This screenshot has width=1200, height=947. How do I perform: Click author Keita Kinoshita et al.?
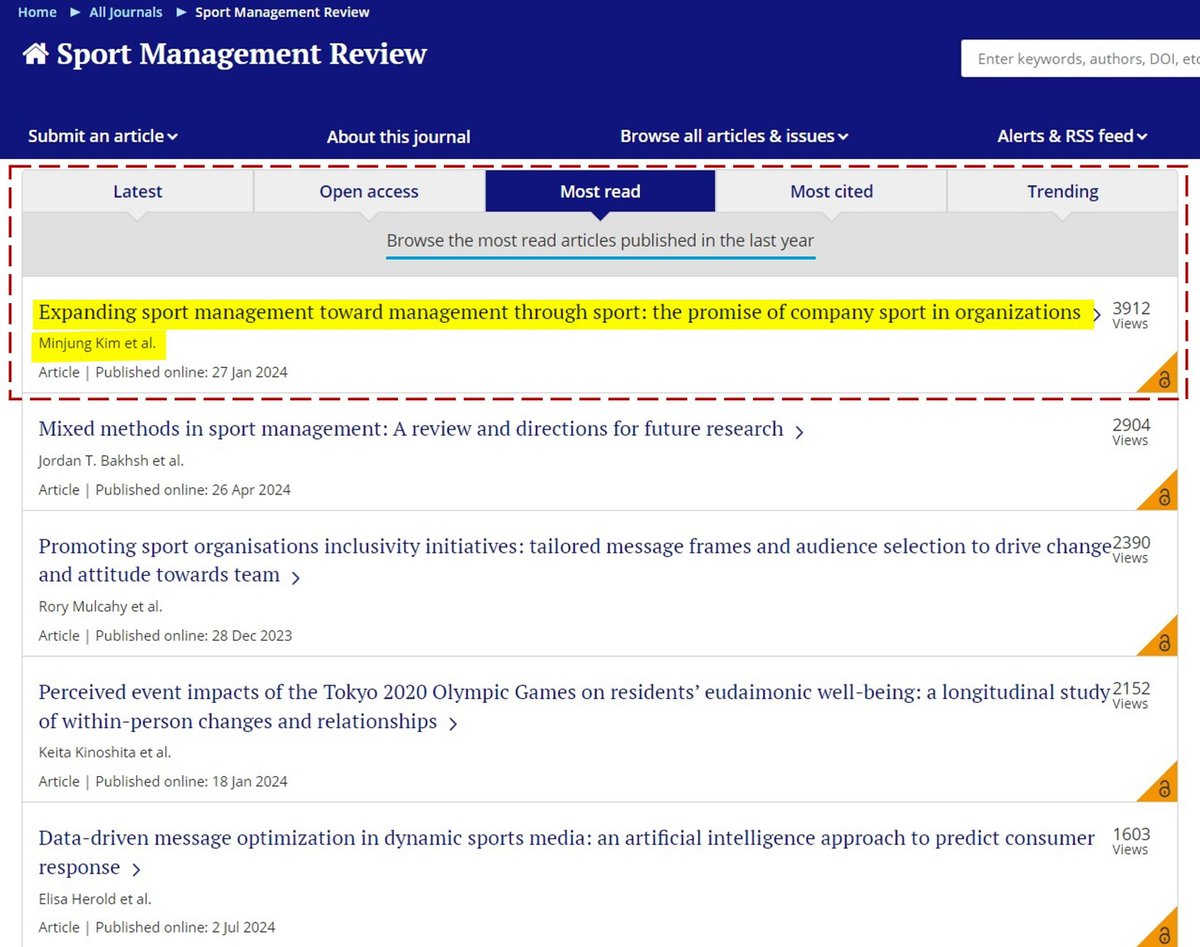105,753
